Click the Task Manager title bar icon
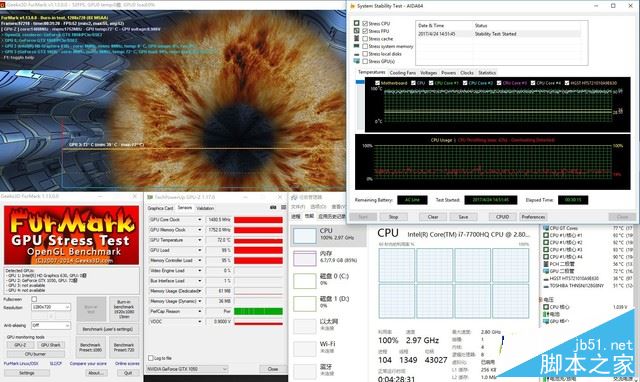 coord(294,197)
